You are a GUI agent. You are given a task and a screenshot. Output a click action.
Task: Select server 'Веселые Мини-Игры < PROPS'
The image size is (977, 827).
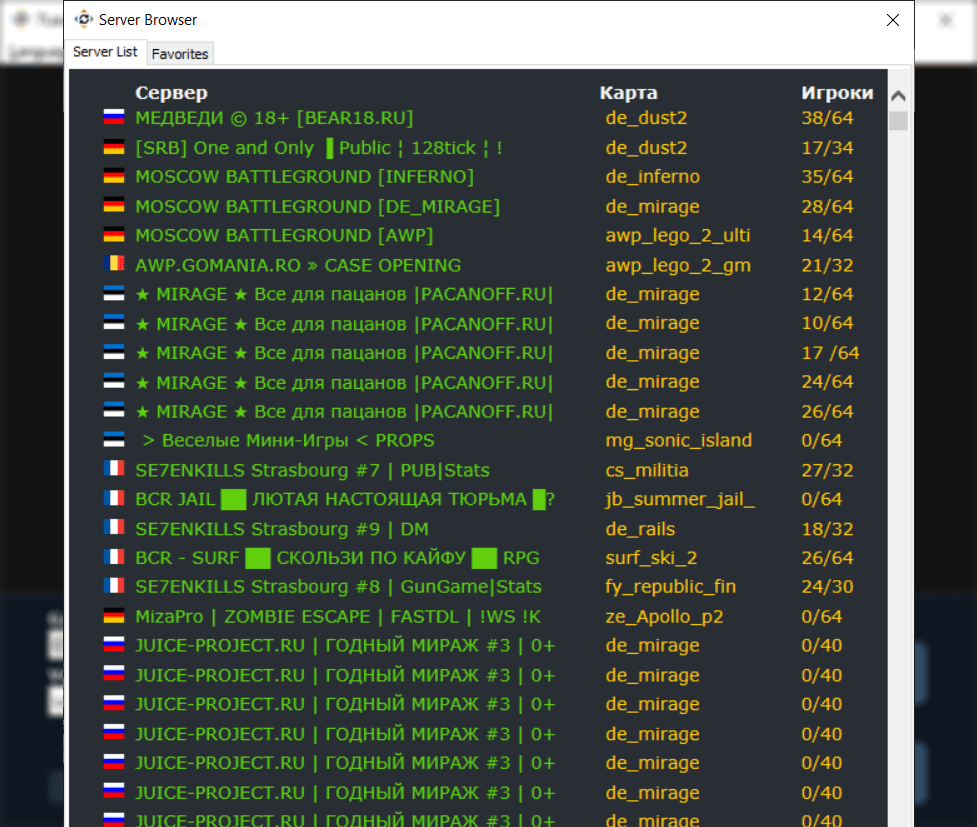288,441
